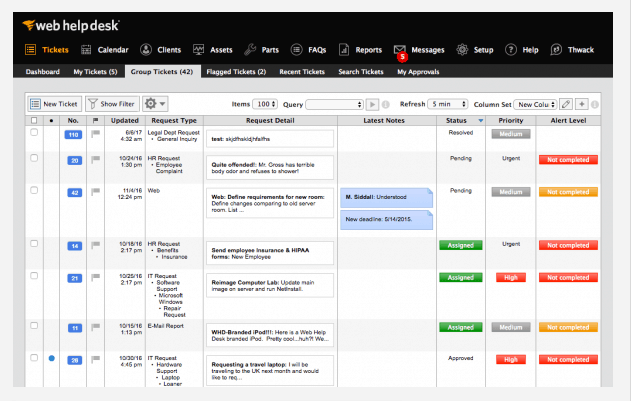Open the Parts wrench icon
Viewport: 632px width, 401px height.
click(250, 50)
